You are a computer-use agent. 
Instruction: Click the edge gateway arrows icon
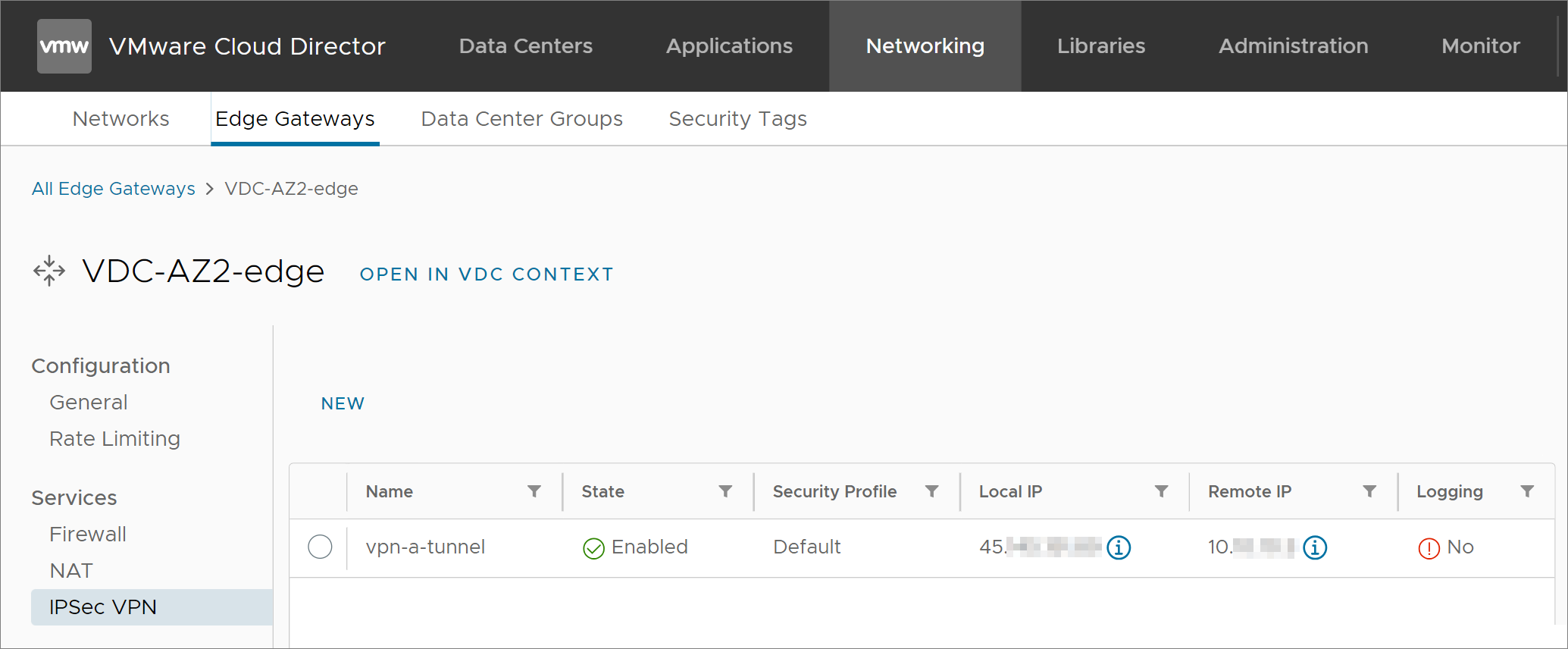49,271
